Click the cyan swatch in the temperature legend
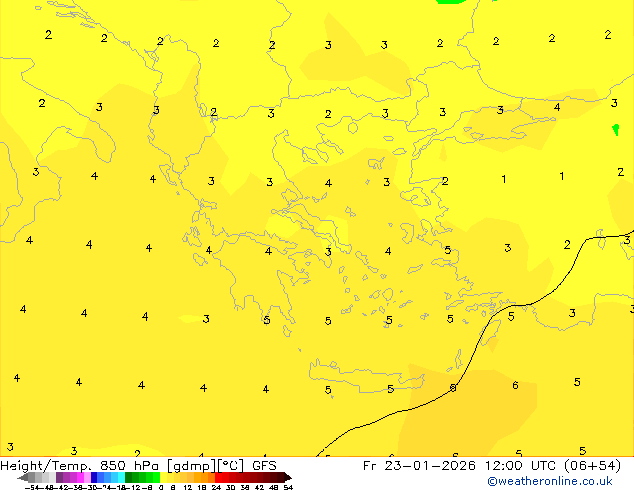 (121, 477)
